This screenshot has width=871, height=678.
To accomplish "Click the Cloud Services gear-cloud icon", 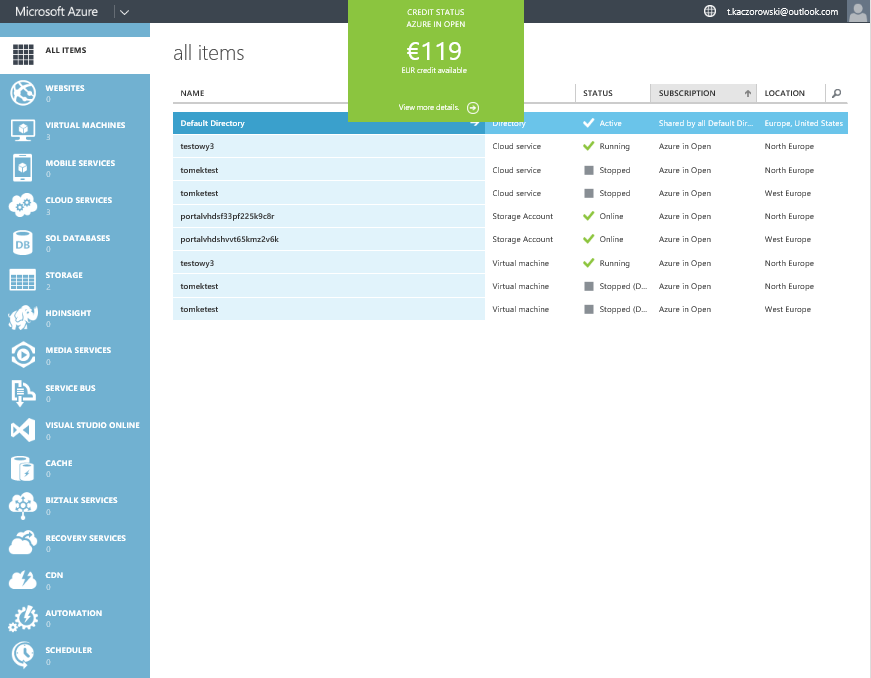I will [x=23, y=205].
